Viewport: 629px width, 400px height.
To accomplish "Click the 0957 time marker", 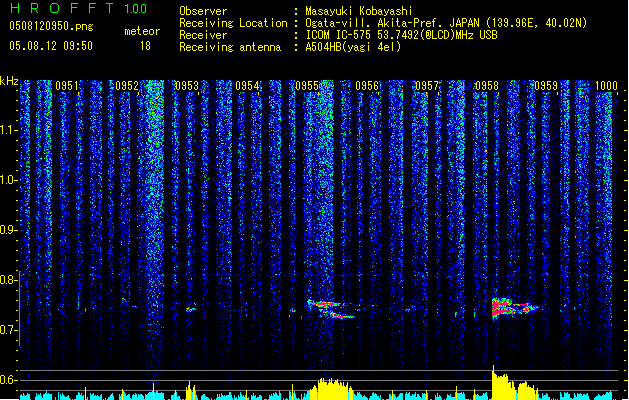I will click(x=427, y=86).
